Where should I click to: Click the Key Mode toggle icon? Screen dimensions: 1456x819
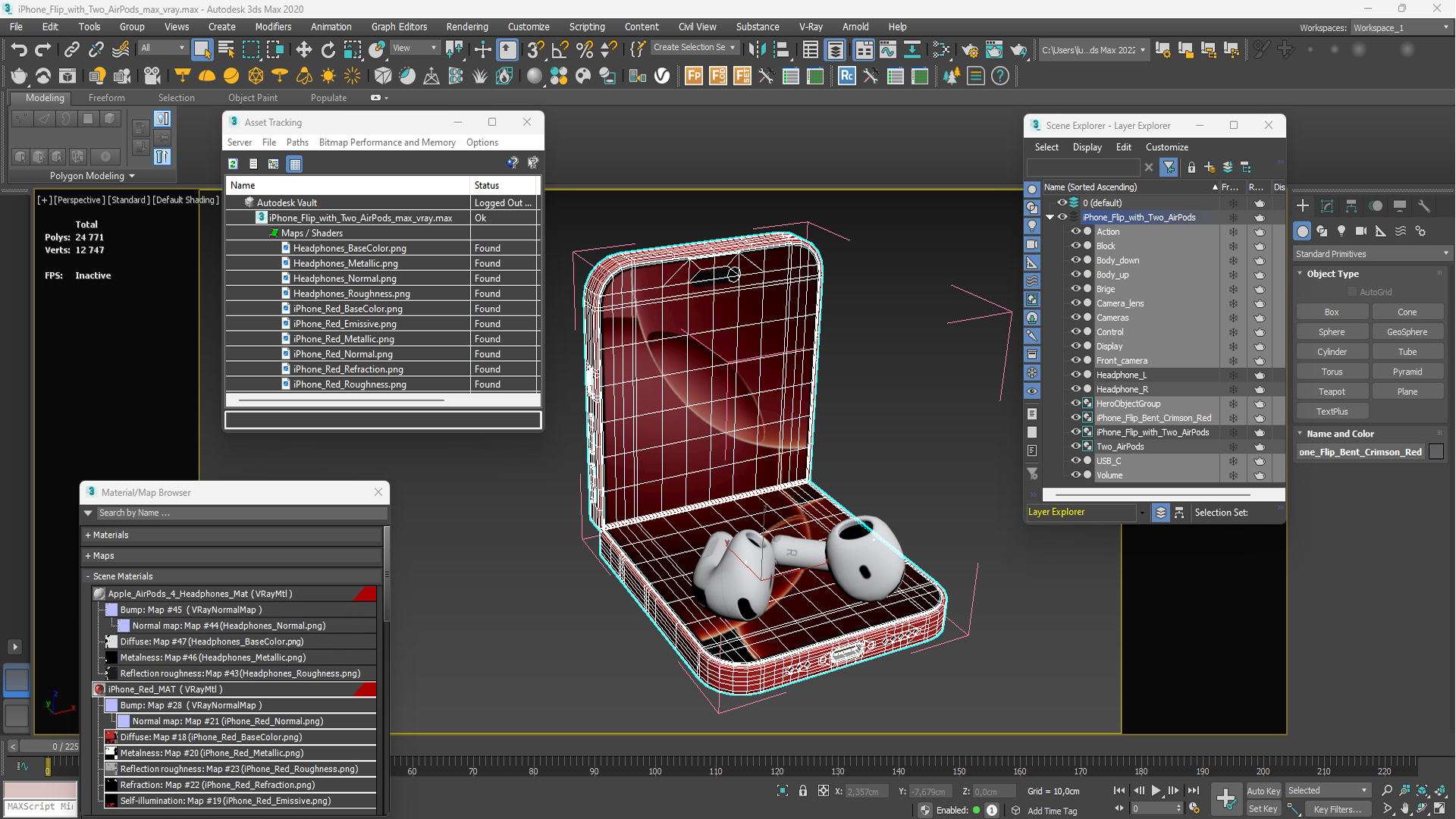pos(1119,808)
